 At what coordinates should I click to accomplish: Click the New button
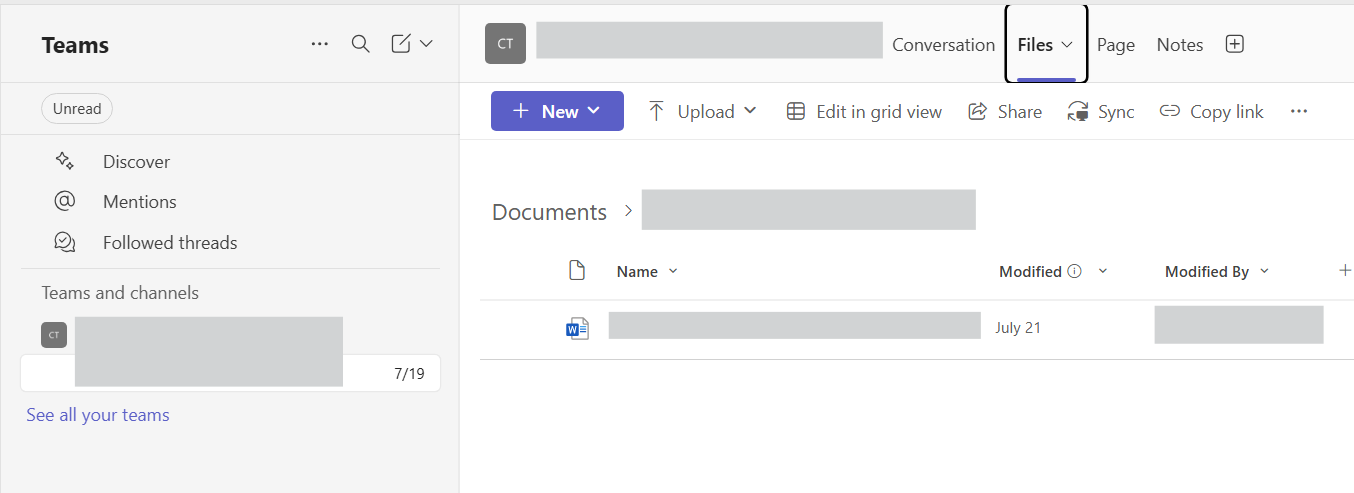pyautogui.click(x=557, y=111)
